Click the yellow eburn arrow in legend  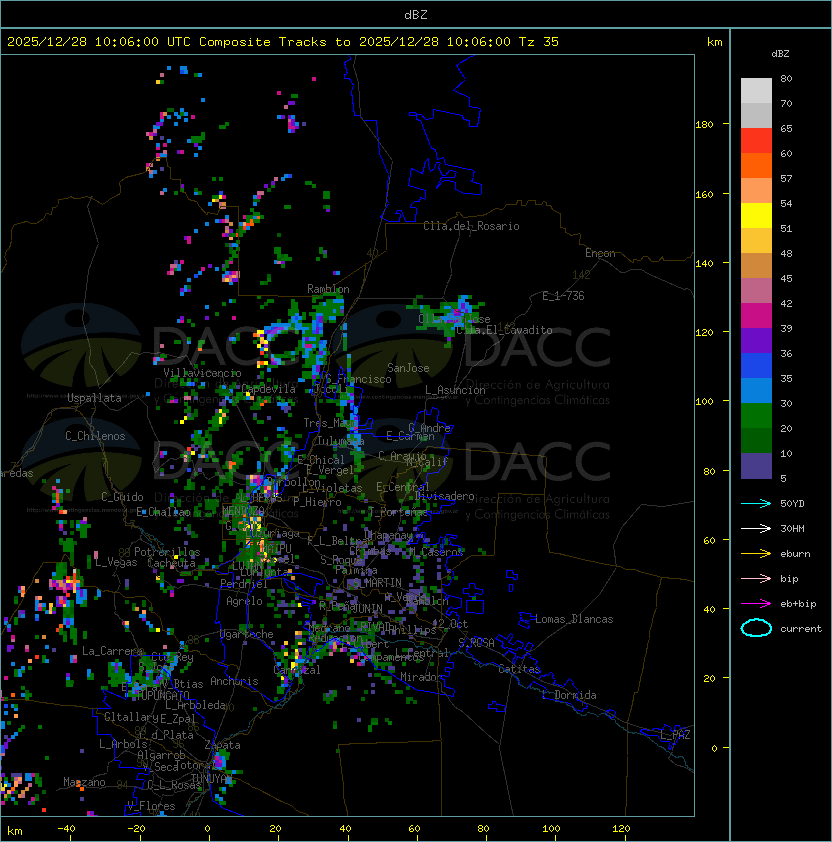pos(756,553)
